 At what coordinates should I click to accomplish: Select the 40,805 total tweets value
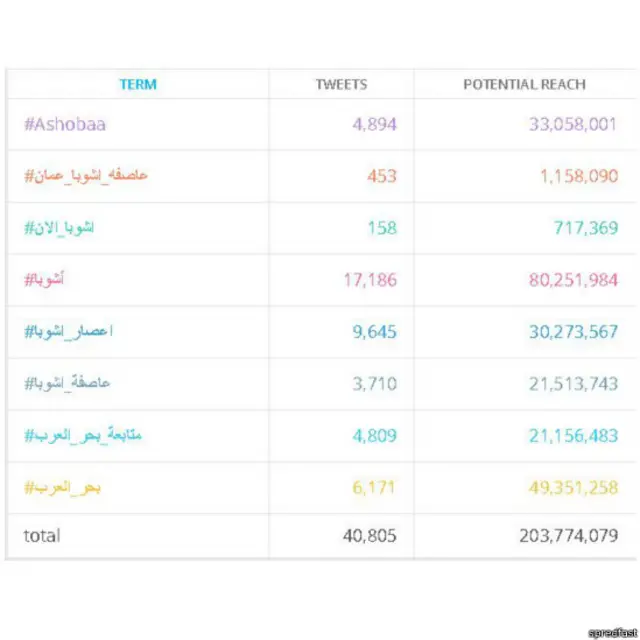click(369, 536)
